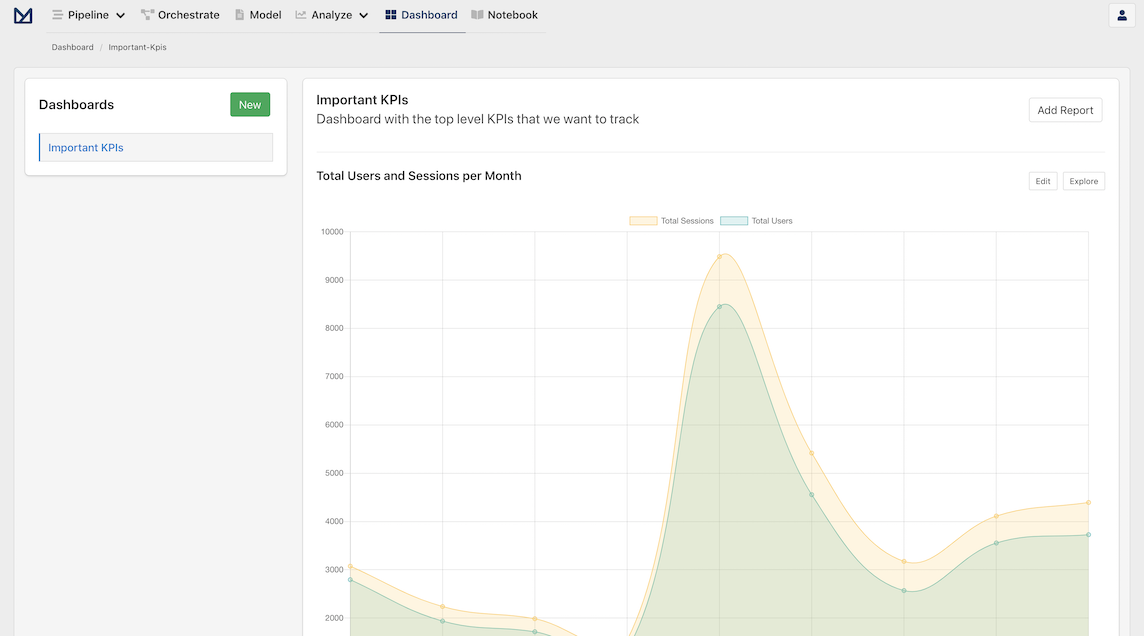This screenshot has height=636, width=1144.
Task: Click Edit on the report
Action: click(1043, 181)
